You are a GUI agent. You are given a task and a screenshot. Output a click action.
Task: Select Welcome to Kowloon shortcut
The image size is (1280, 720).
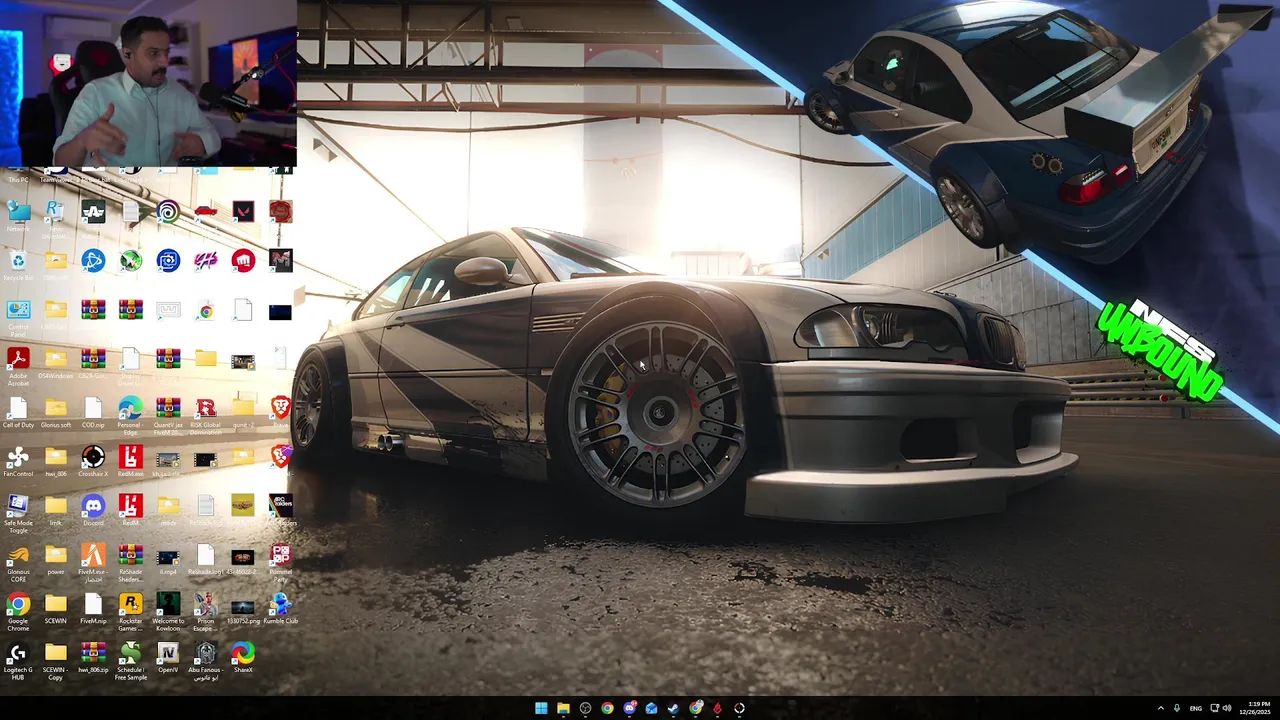pyautogui.click(x=168, y=610)
